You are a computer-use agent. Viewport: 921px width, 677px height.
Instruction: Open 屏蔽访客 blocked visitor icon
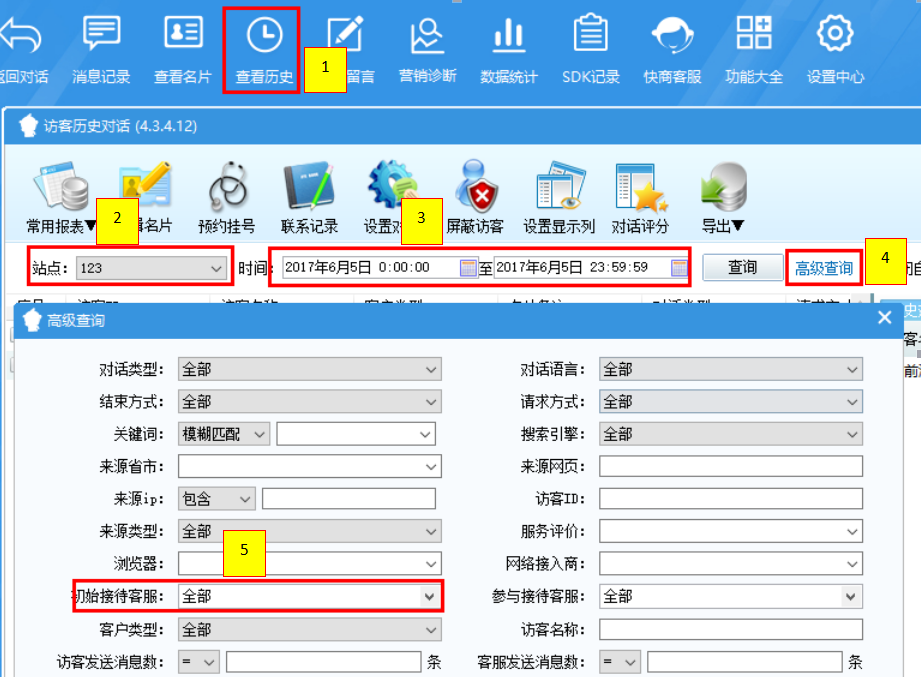tap(475, 190)
